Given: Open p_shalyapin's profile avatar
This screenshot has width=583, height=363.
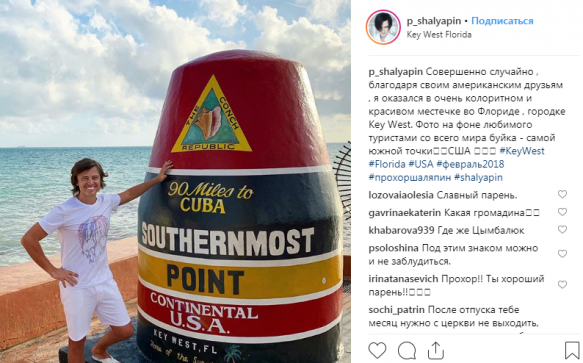Looking at the screenshot, I should pos(383,27).
